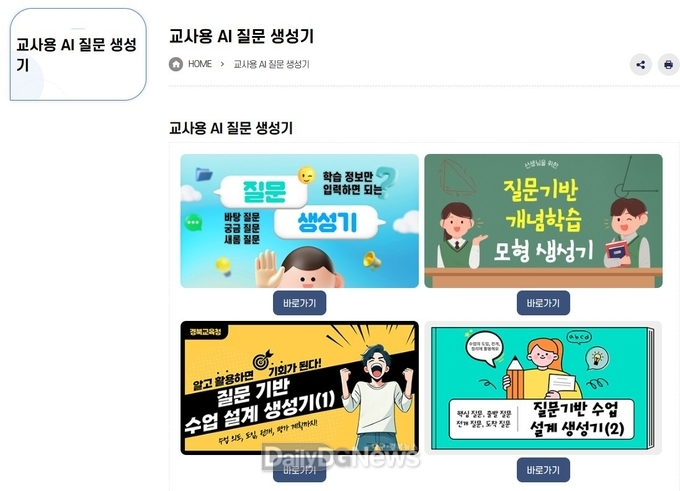Click the lightbulb icon in the 생성기(2) banner
The image size is (680, 491).
click(x=597, y=358)
